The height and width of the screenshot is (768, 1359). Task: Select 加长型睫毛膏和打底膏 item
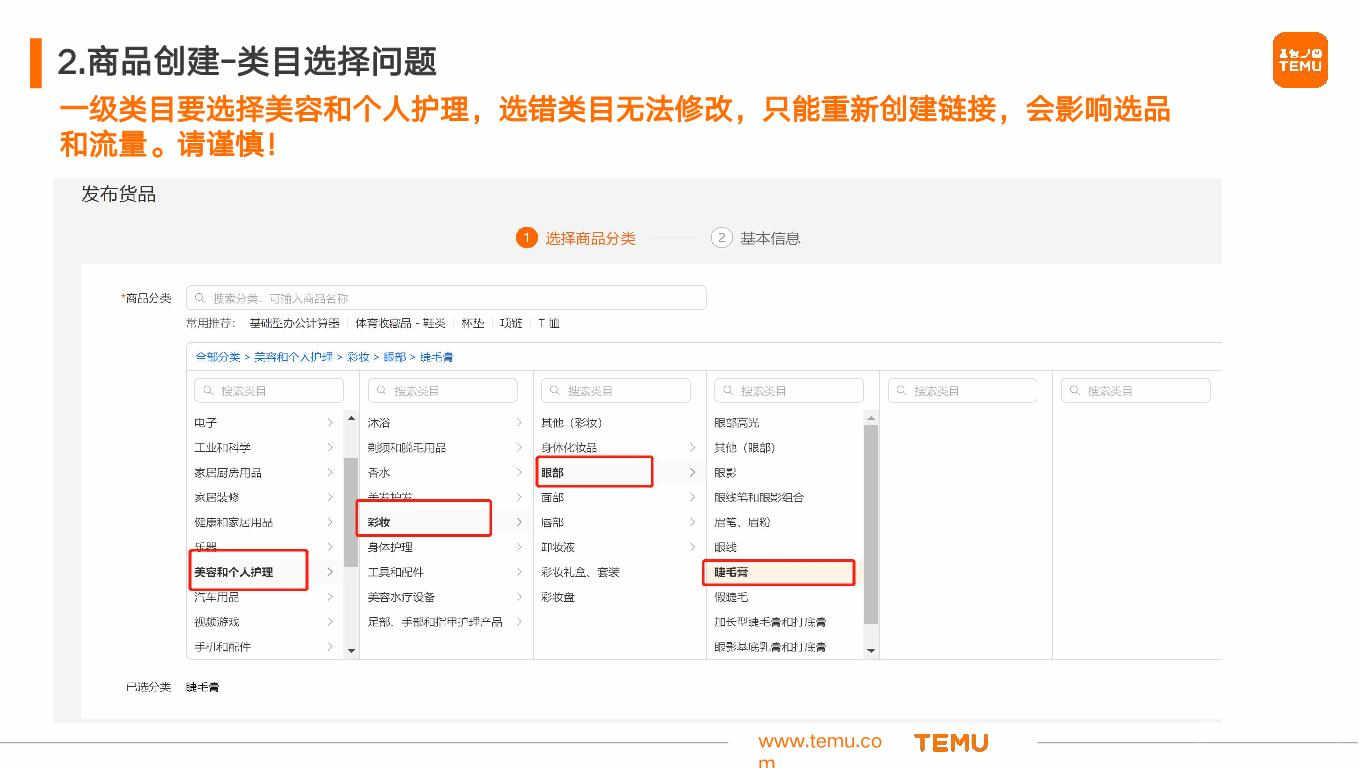click(x=770, y=622)
